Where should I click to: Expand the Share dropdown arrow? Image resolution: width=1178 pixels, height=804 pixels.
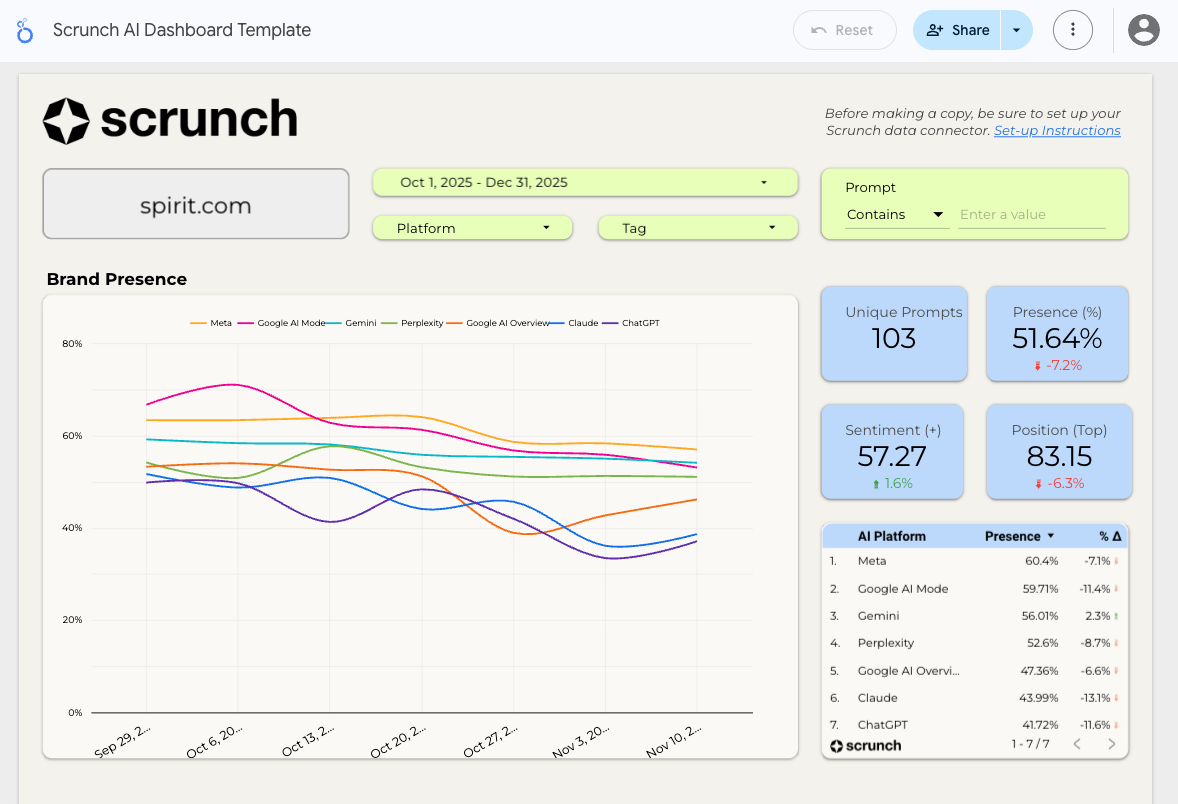click(x=1016, y=30)
